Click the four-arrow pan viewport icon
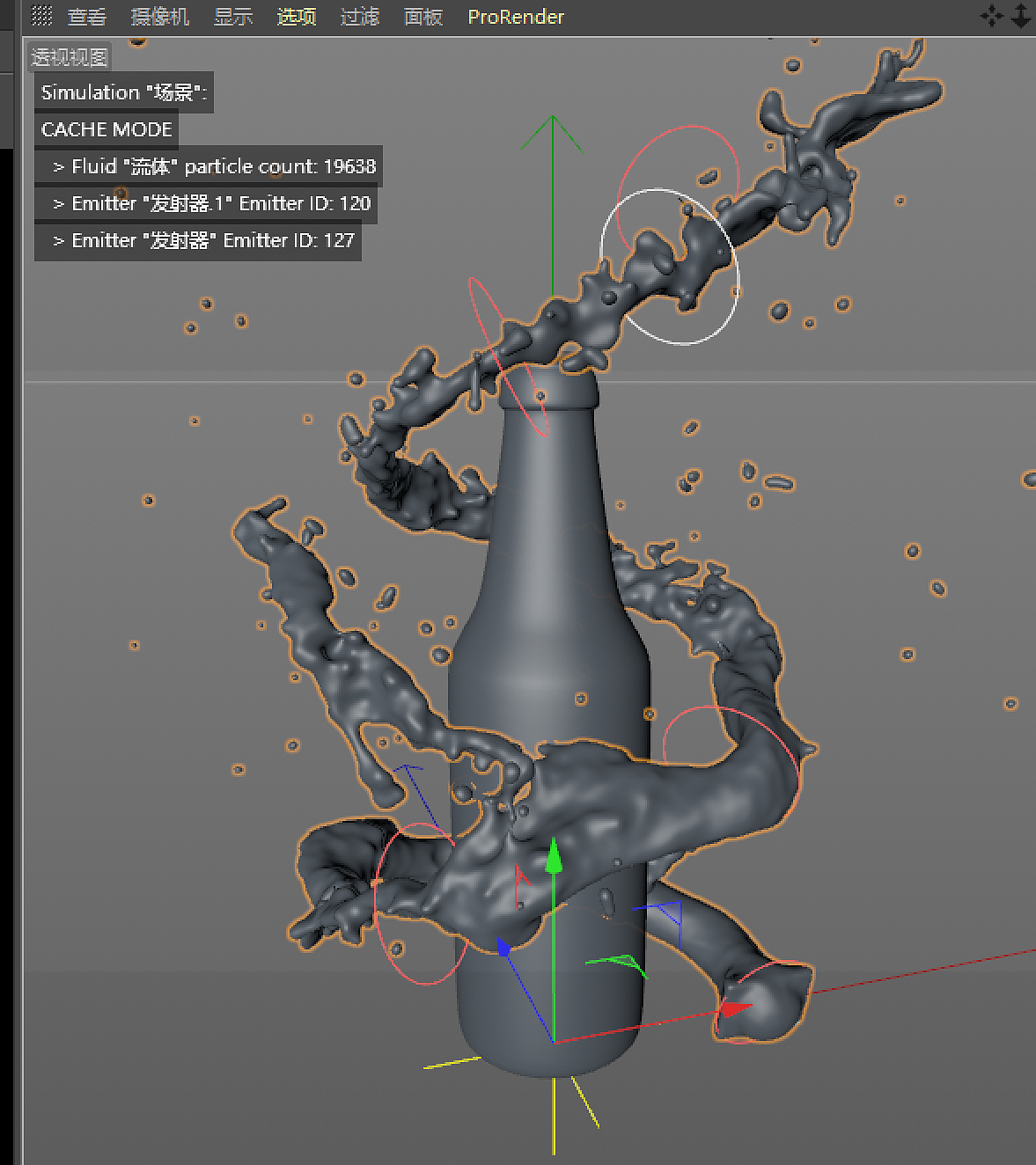 pyautogui.click(x=992, y=16)
